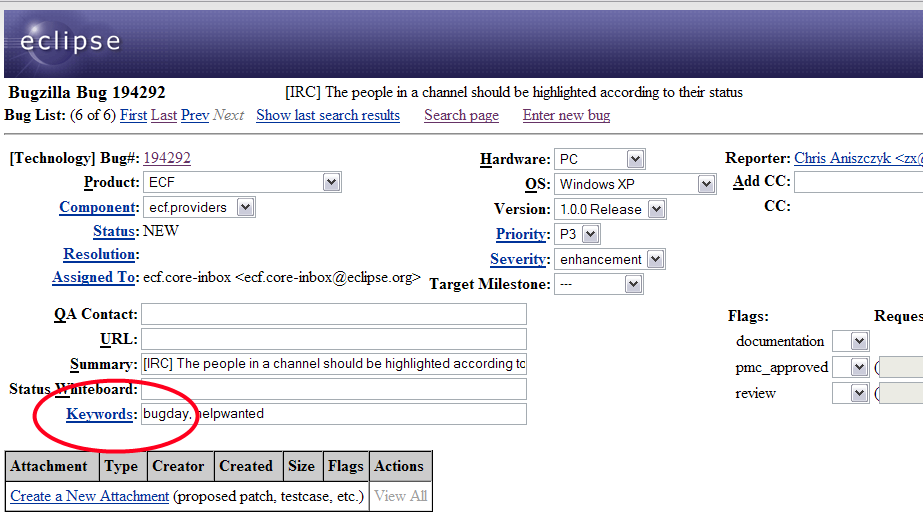Click Create a New Attachment link
923x513 pixels.
tap(89, 497)
